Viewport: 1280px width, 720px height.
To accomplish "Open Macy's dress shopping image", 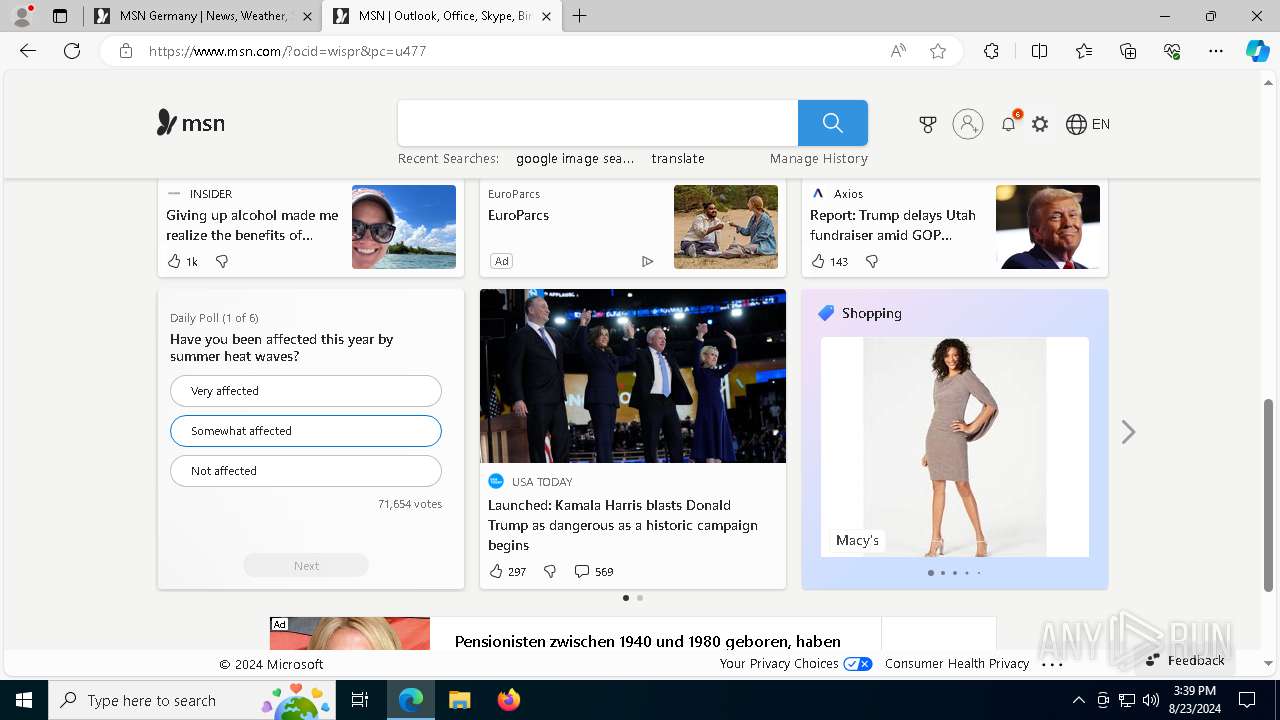I will pyautogui.click(x=955, y=447).
